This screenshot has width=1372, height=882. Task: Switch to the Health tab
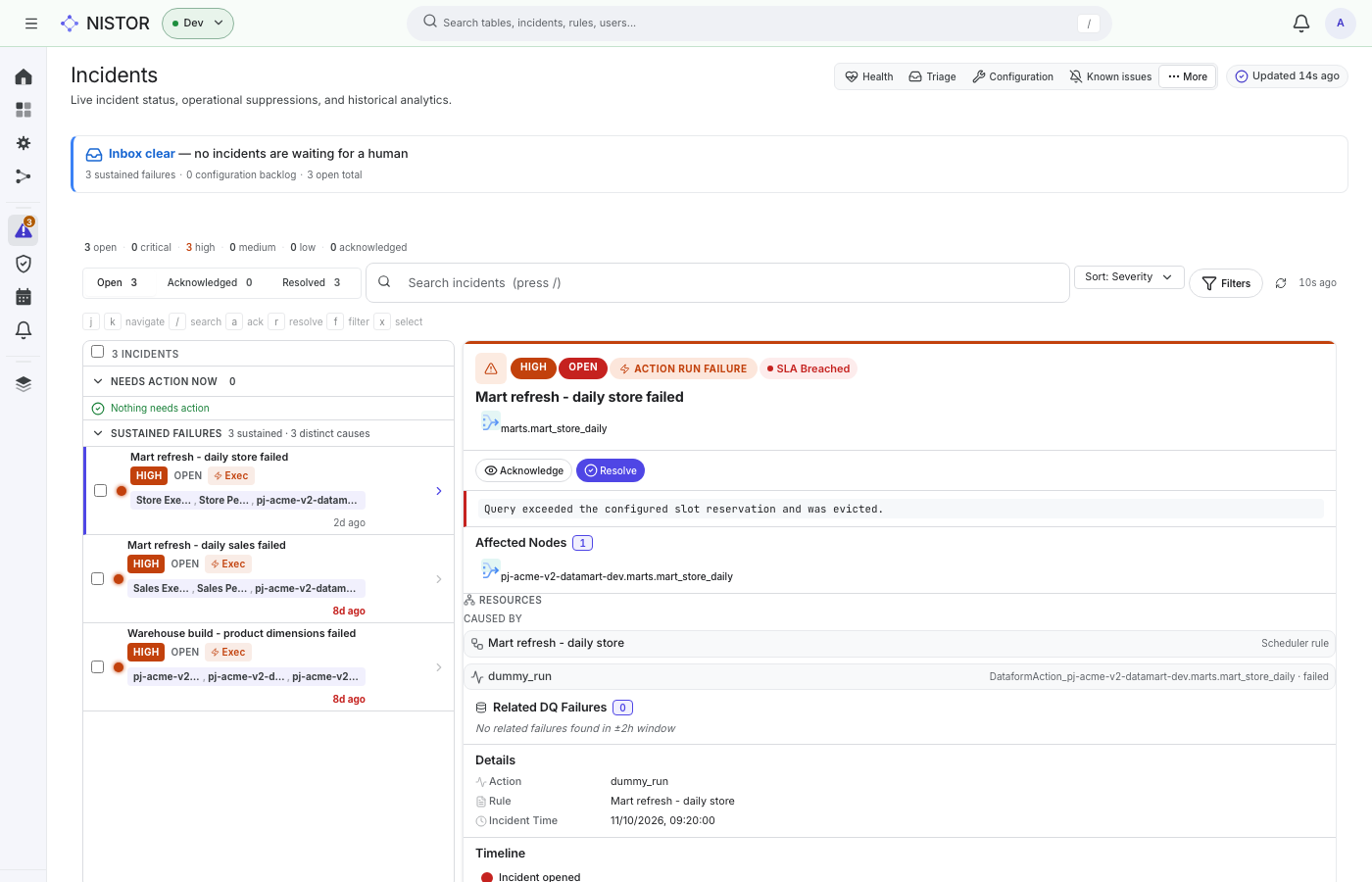click(x=869, y=76)
